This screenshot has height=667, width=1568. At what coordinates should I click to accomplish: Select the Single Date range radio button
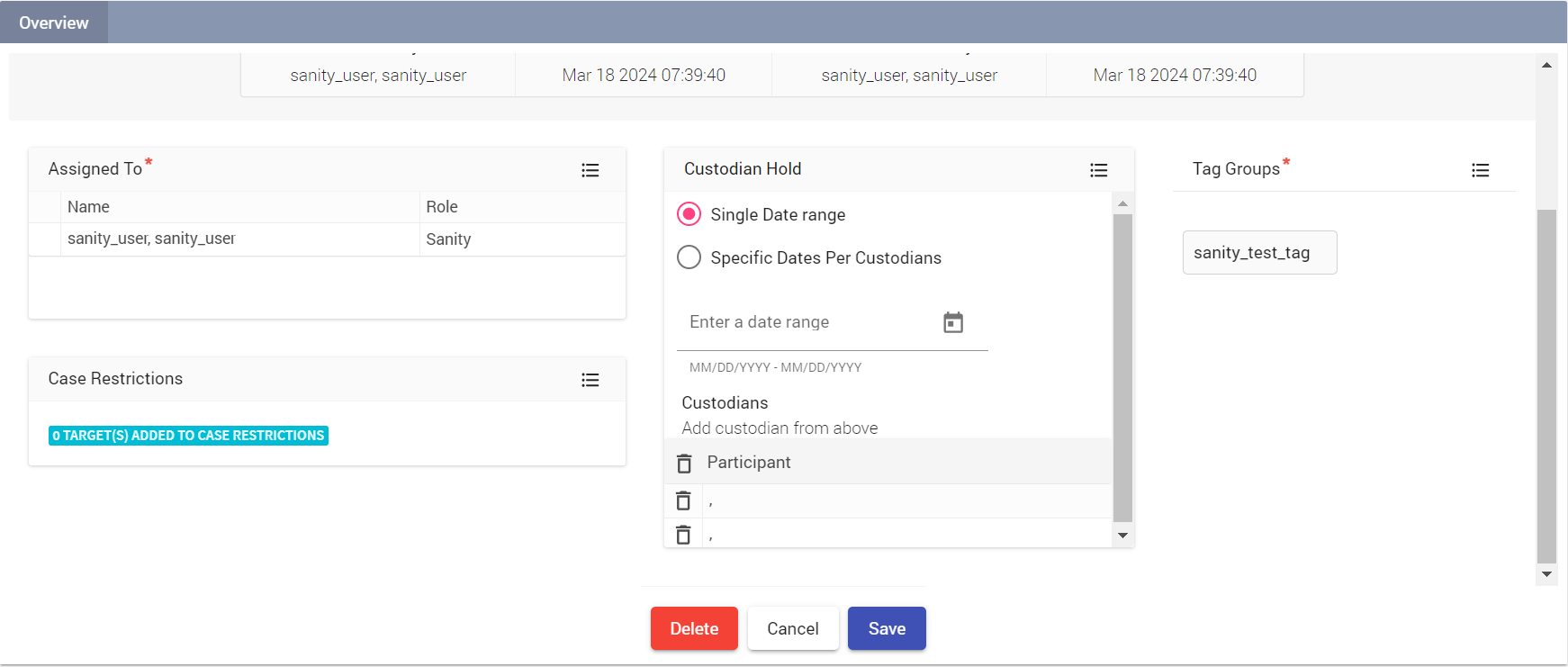click(689, 214)
